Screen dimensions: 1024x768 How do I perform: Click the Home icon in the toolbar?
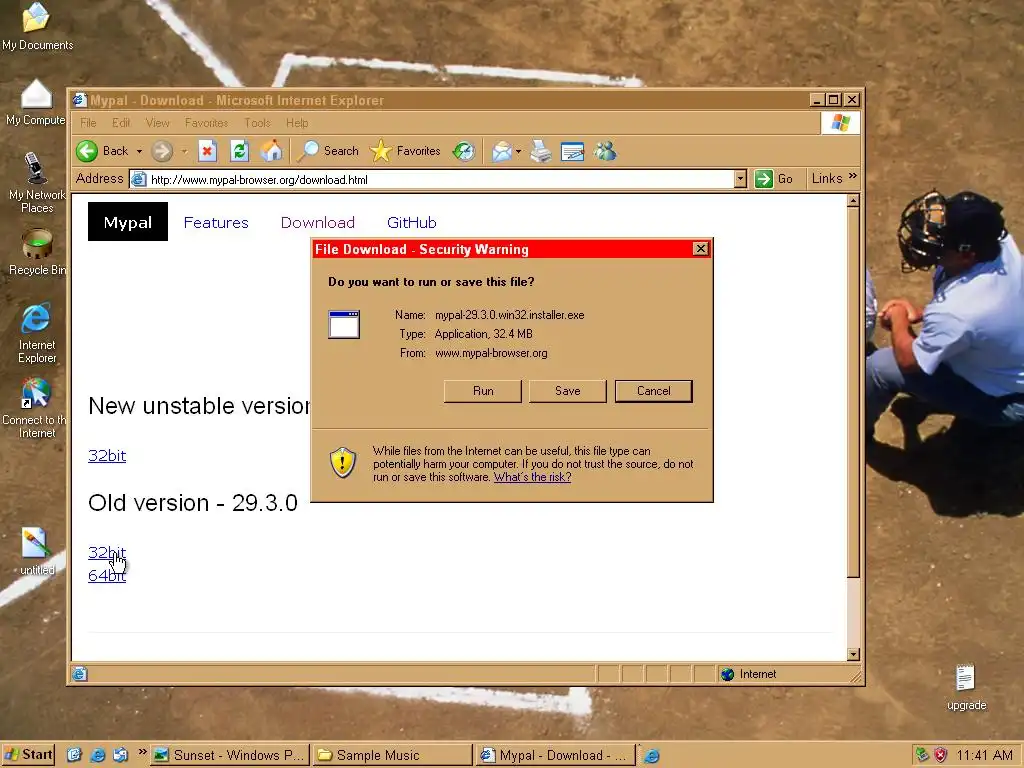coord(271,152)
